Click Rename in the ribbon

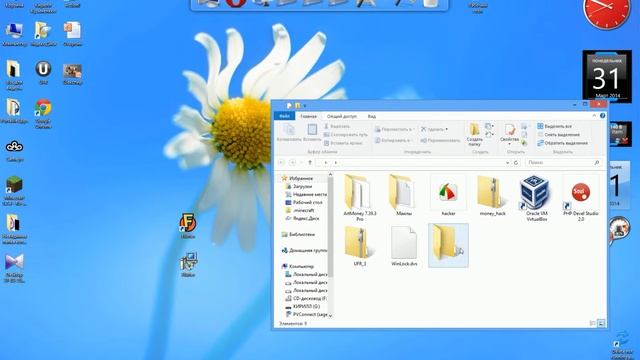[440, 140]
